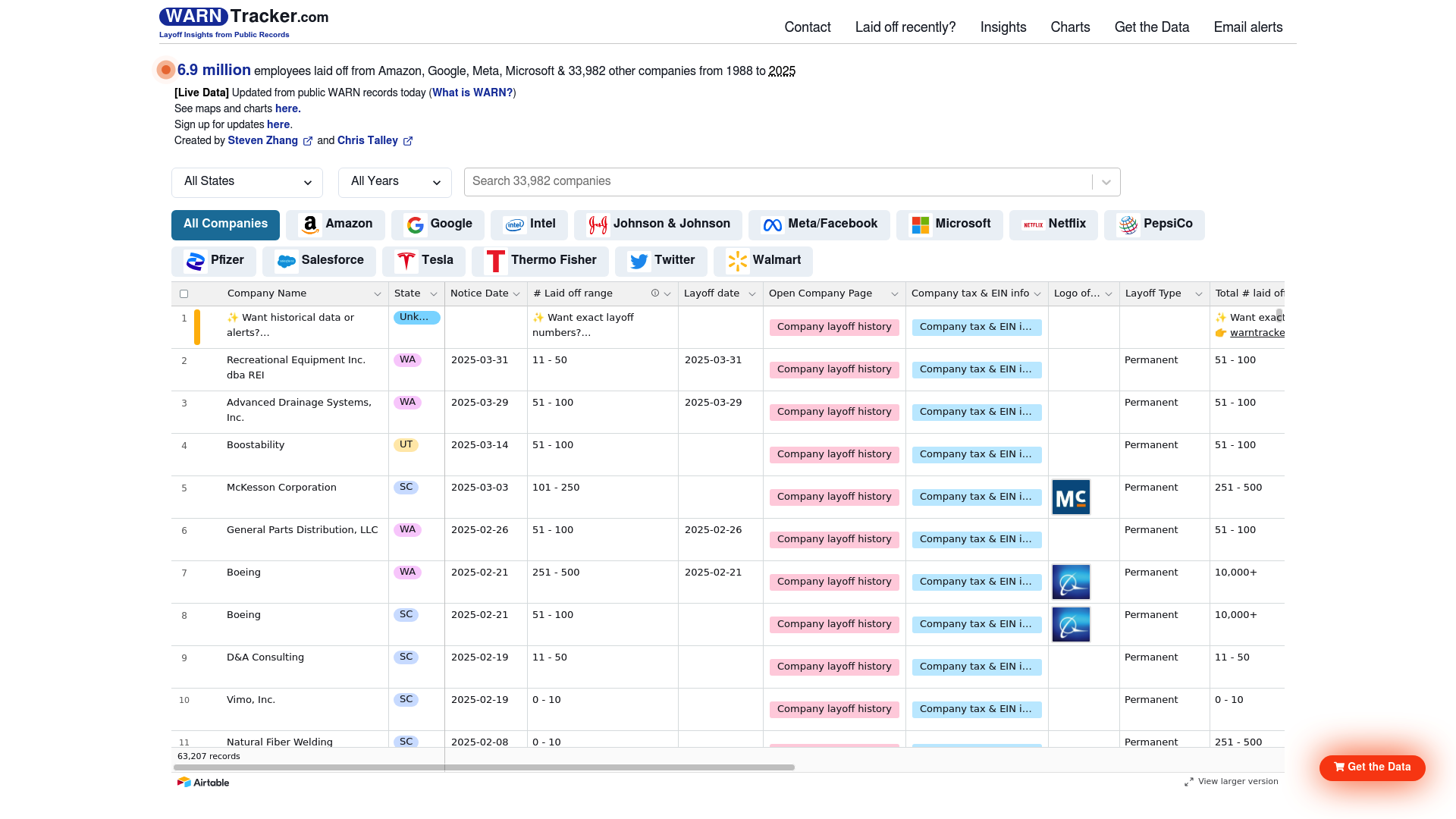The height and width of the screenshot is (819, 1456).
Task: Open the Layoff date column menu
Action: pyautogui.click(x=752, y=294)
